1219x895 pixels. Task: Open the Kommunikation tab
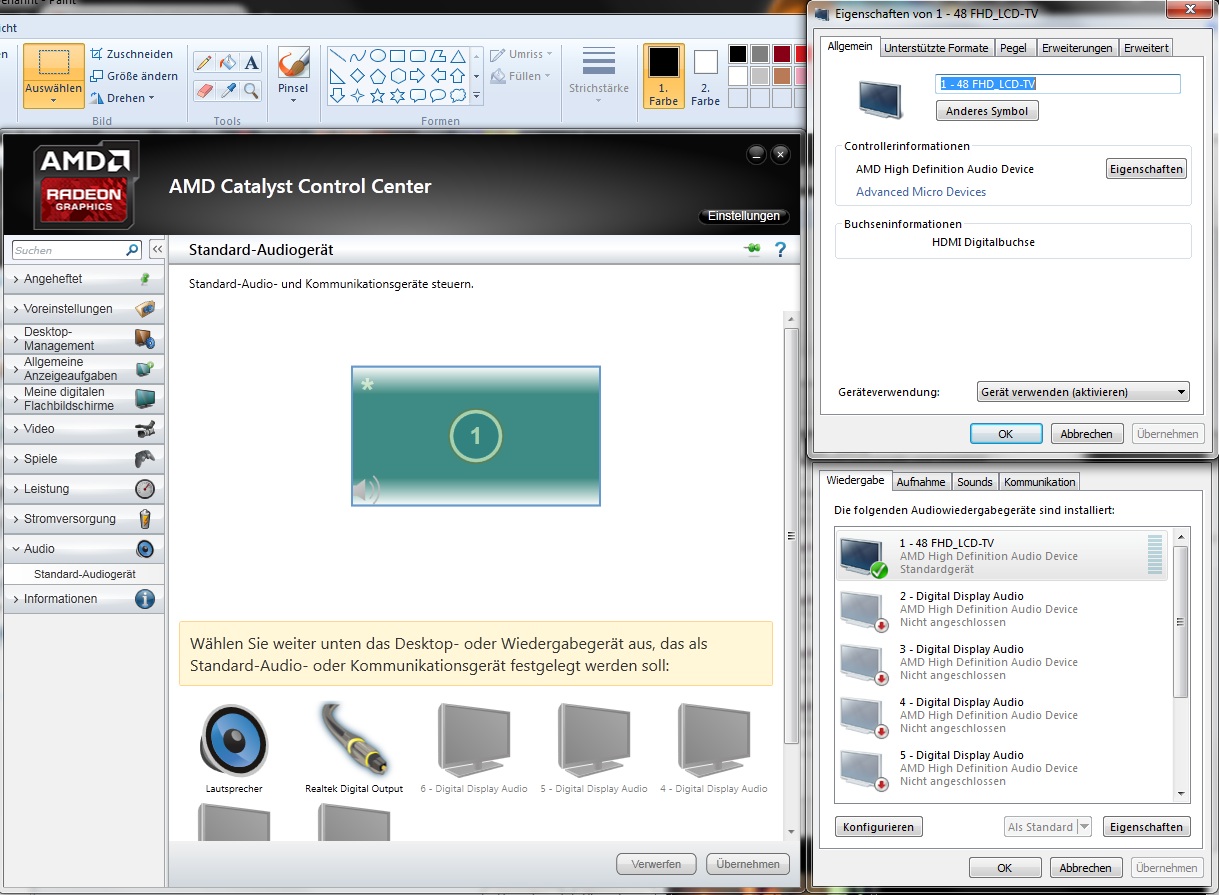(1039, 482)
